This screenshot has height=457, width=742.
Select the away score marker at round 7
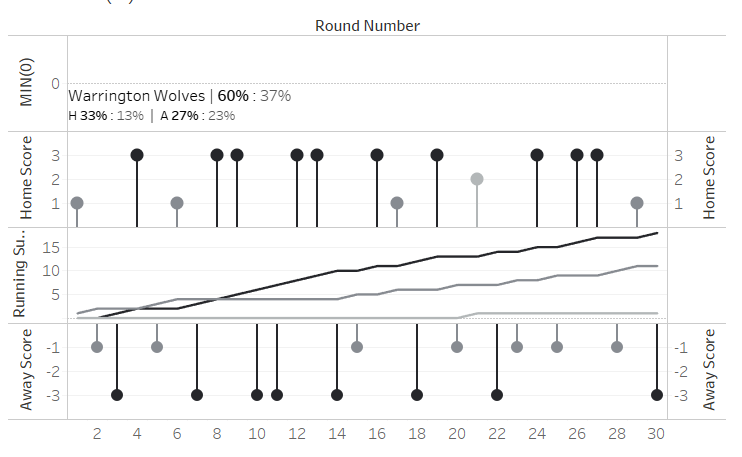[197, 395]
